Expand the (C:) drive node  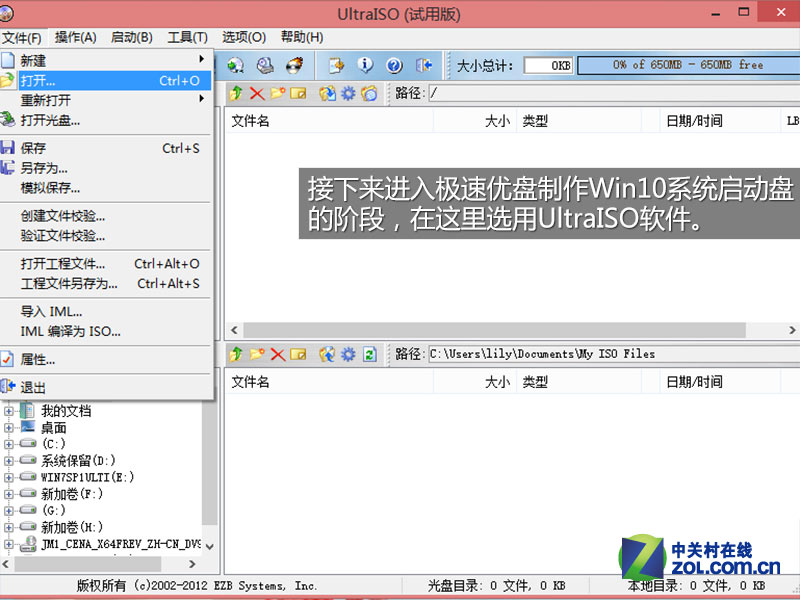pyautogui.click(x=9, y=444)
